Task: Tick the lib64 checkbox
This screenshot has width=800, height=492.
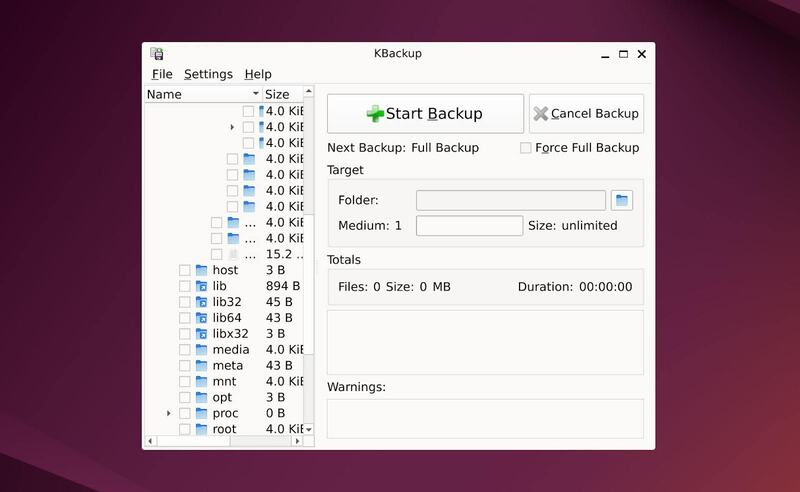Action: point(185,317)
